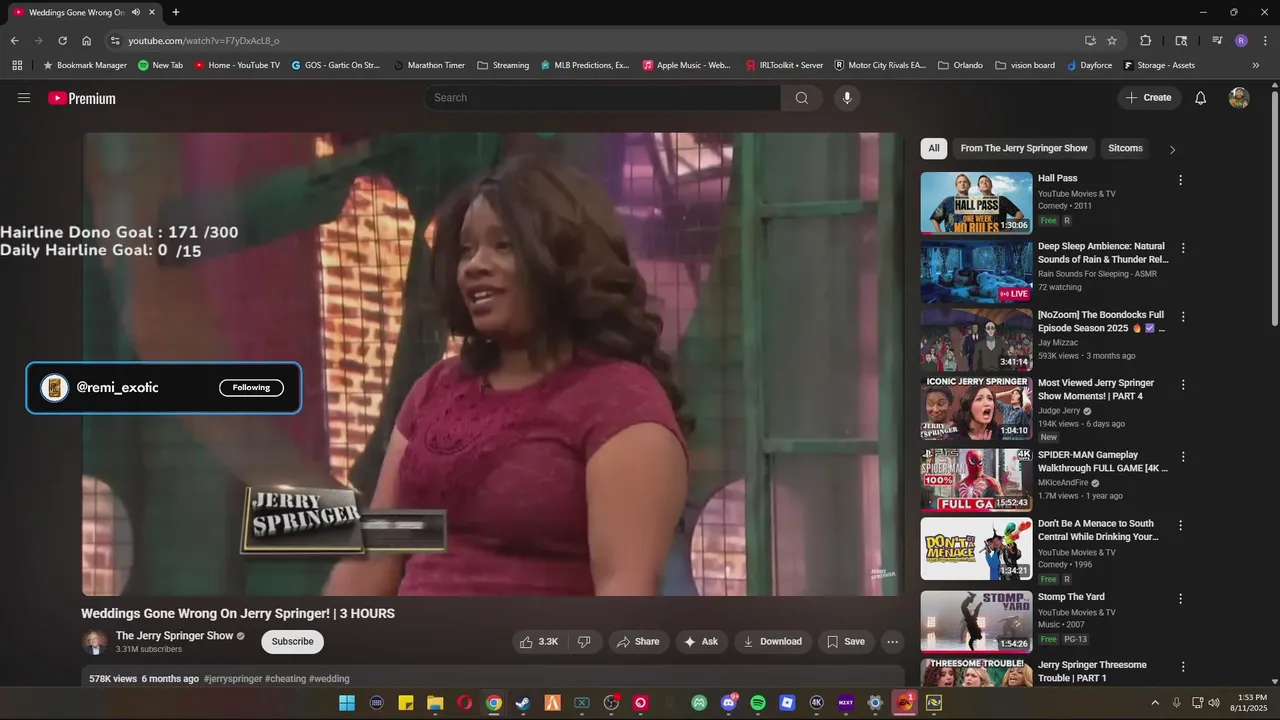Go back to the previous page
Viewport: 1280px width, 720px height.
click(14, 41)
